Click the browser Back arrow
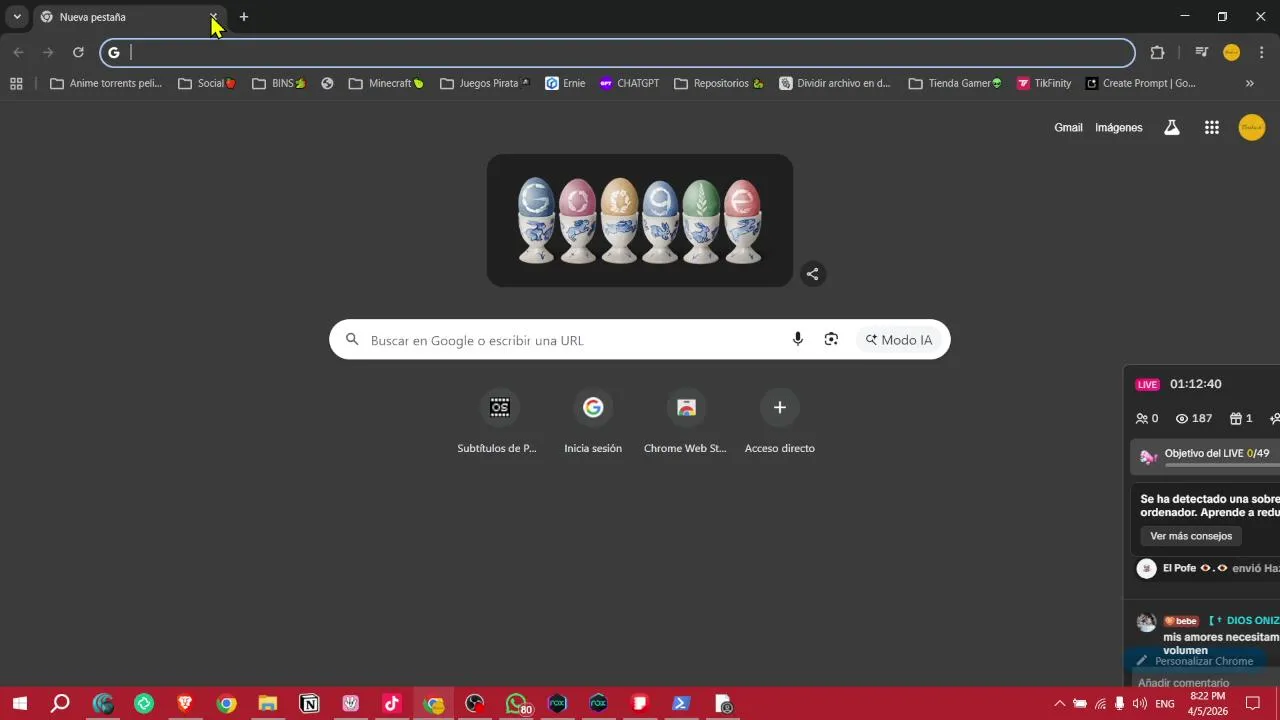This screenshot has width=1280, height=720. (x=18, y=53)
